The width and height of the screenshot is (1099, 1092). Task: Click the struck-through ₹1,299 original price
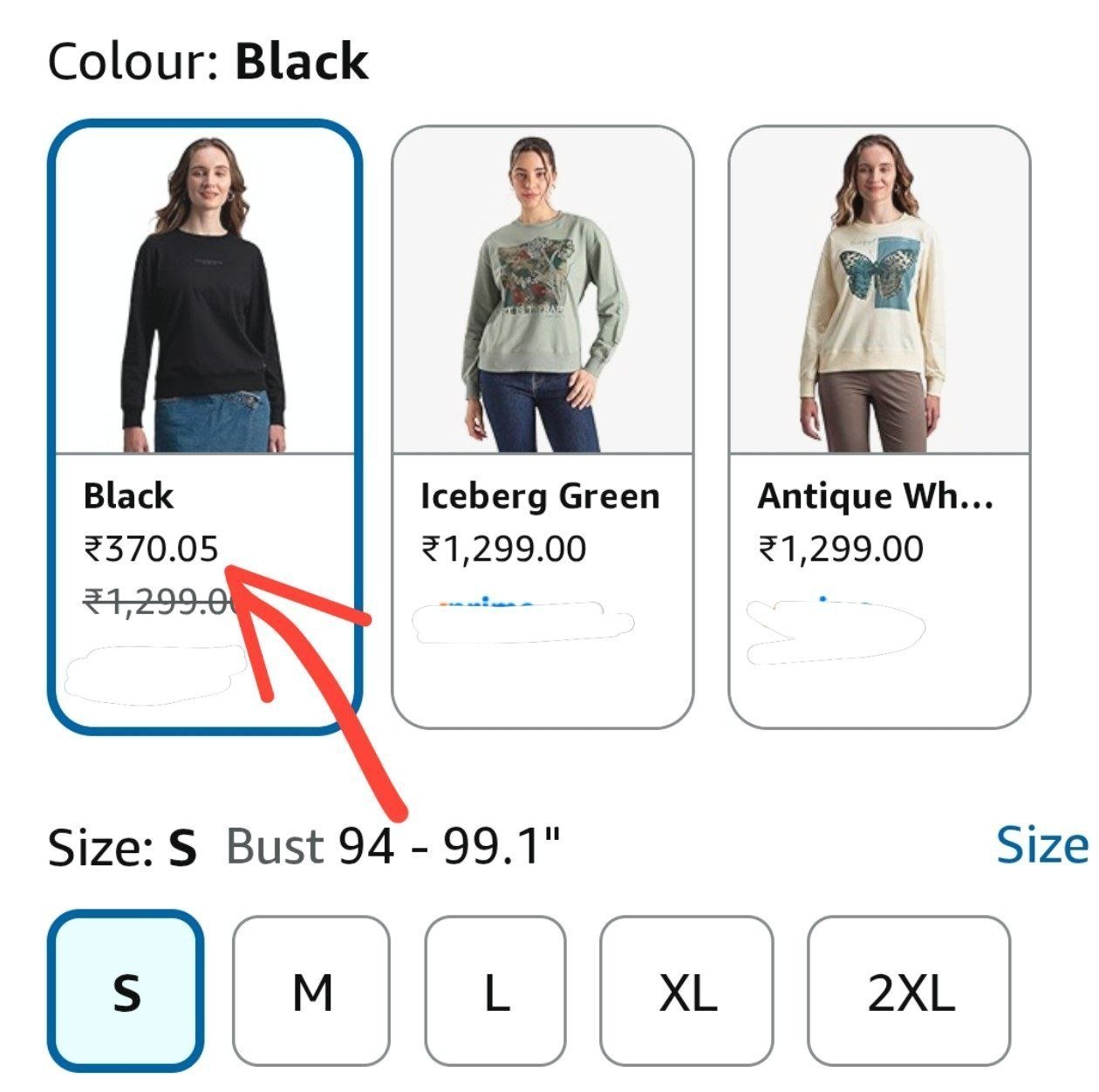point(160,601)
